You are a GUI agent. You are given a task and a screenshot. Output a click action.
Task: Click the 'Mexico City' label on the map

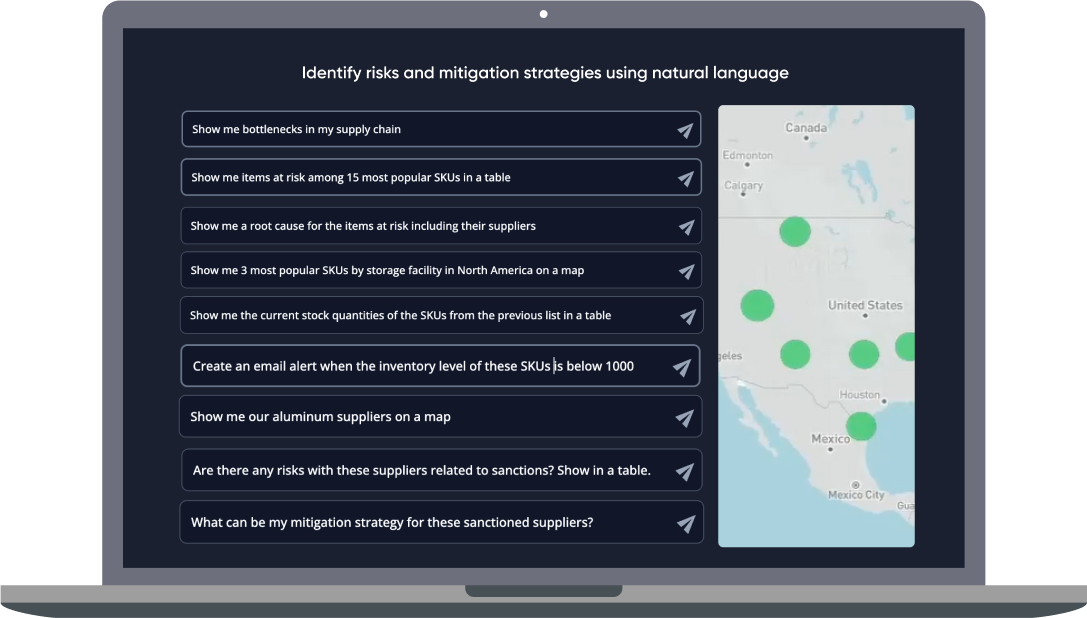856,495
